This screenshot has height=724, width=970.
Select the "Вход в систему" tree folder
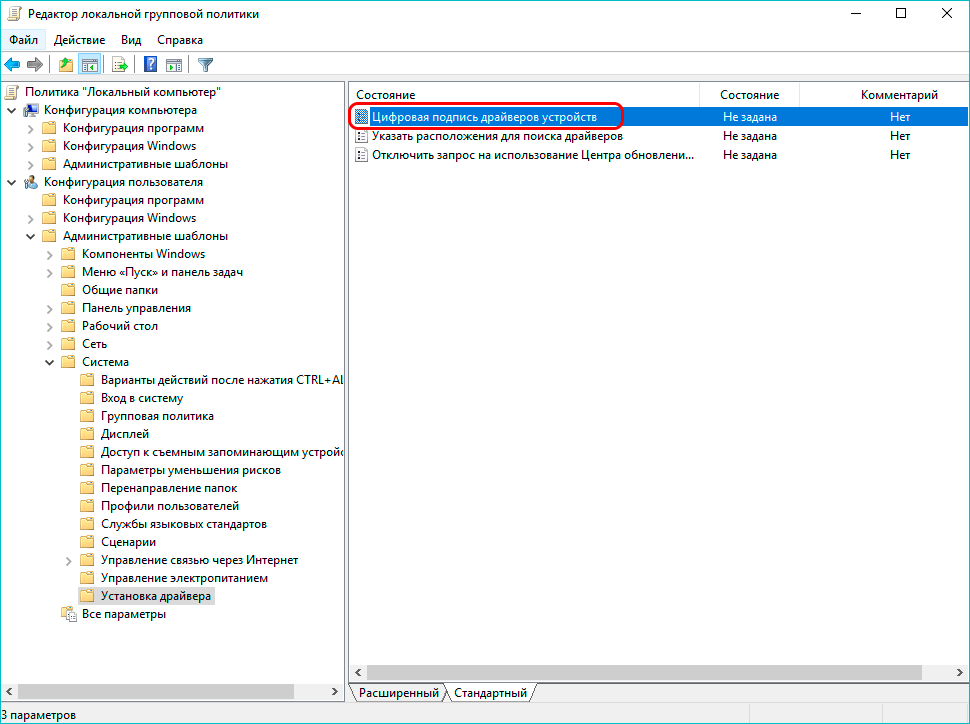(142, 398)
